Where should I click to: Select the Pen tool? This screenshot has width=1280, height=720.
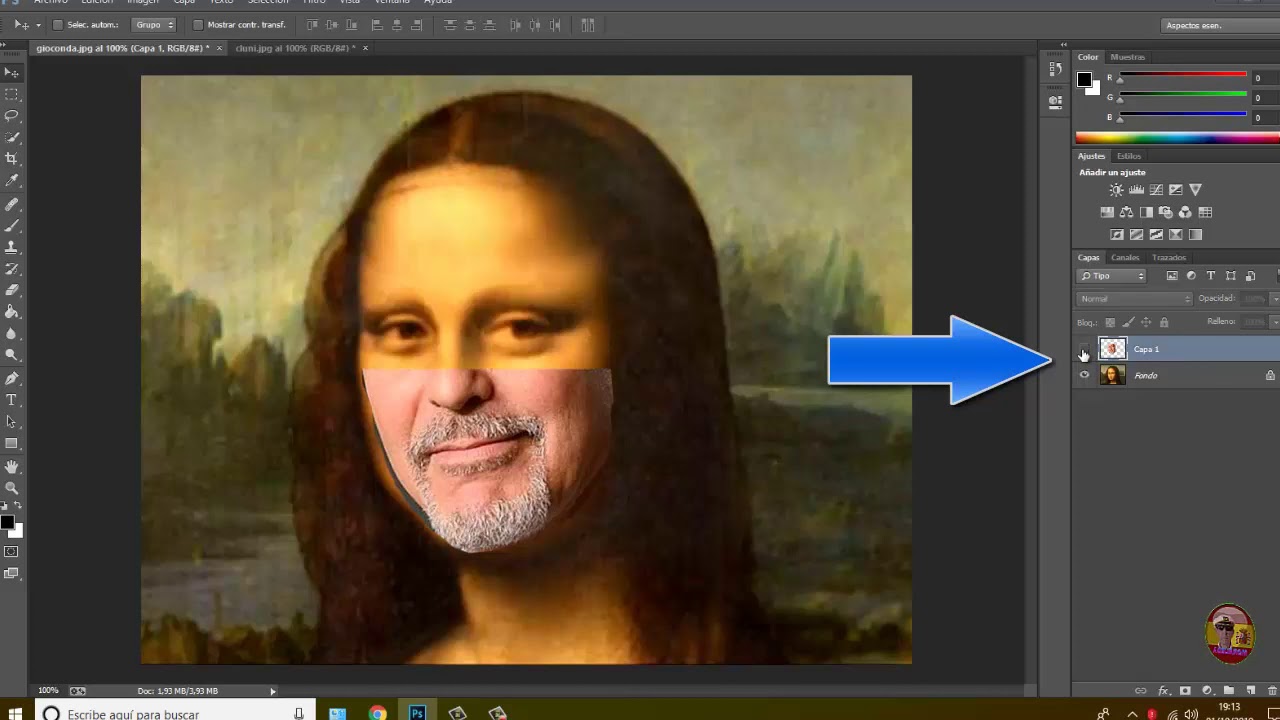coord(12,379)
